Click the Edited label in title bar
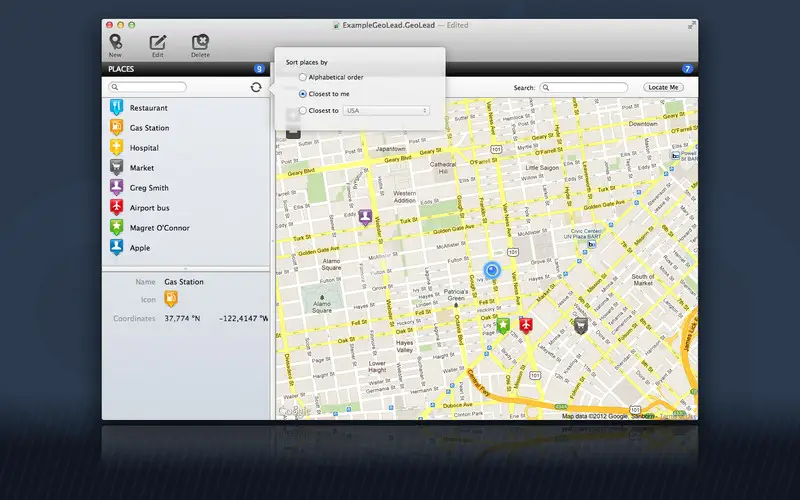 [x=458, y=25]
